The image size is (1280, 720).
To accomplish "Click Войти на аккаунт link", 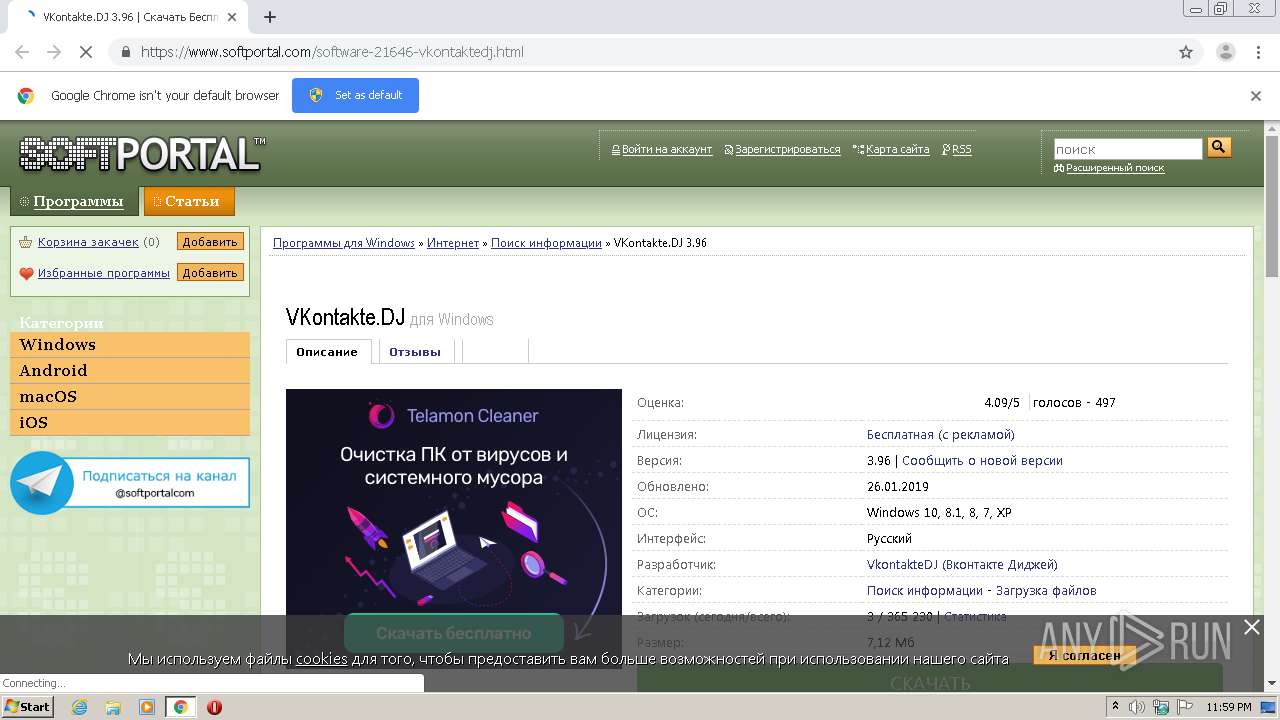I will 667,149.
